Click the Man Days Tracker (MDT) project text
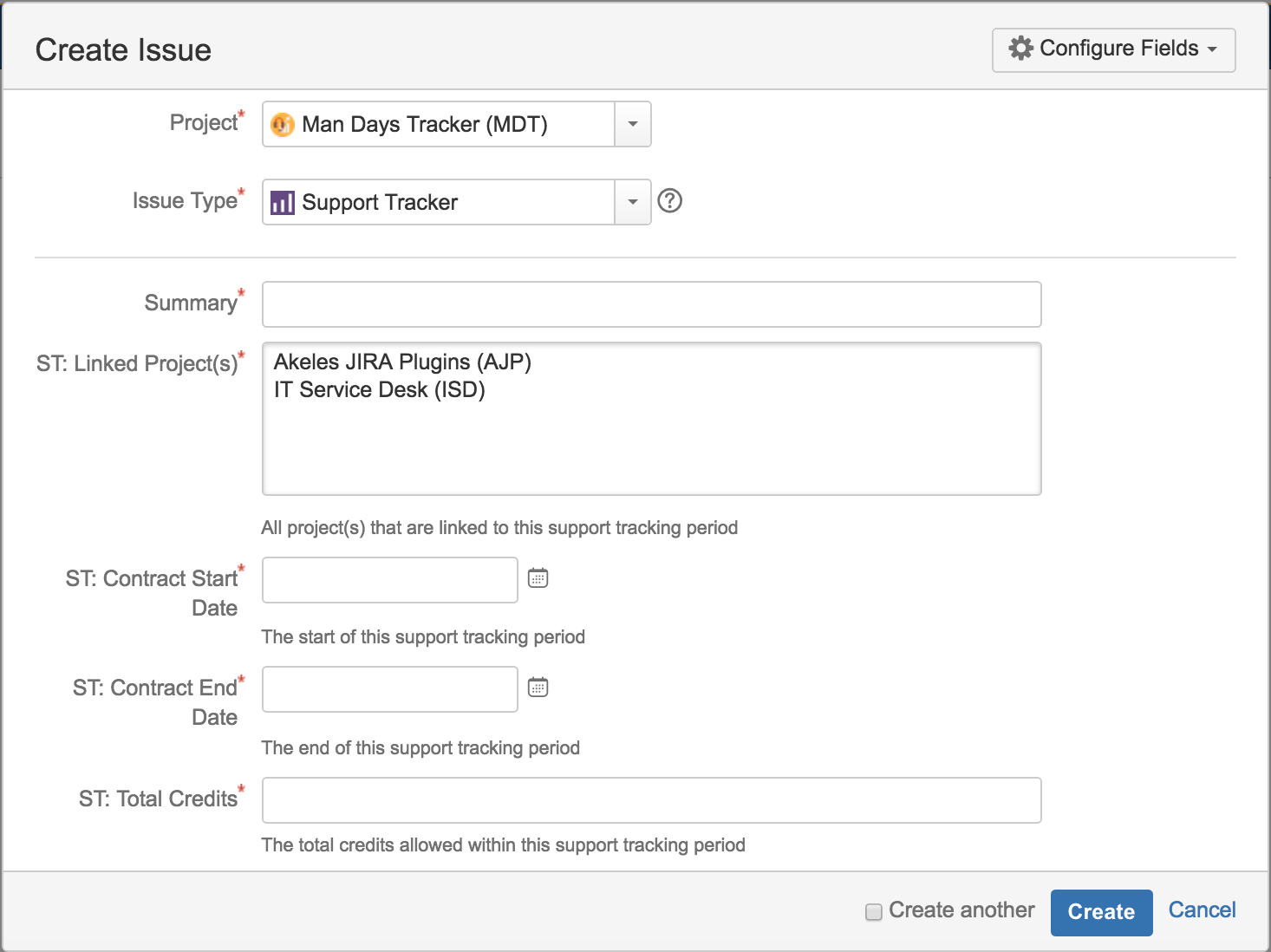 point(425,125)
